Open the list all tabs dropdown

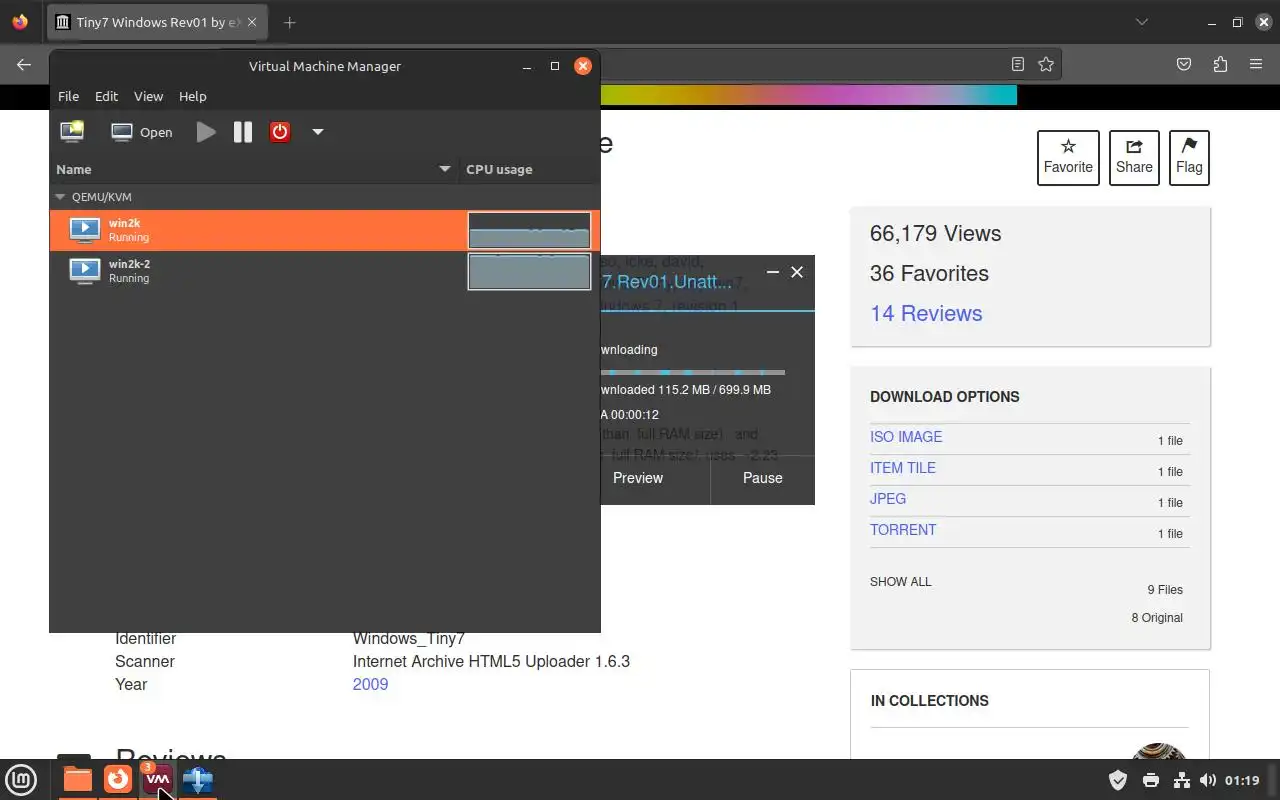1142,22
